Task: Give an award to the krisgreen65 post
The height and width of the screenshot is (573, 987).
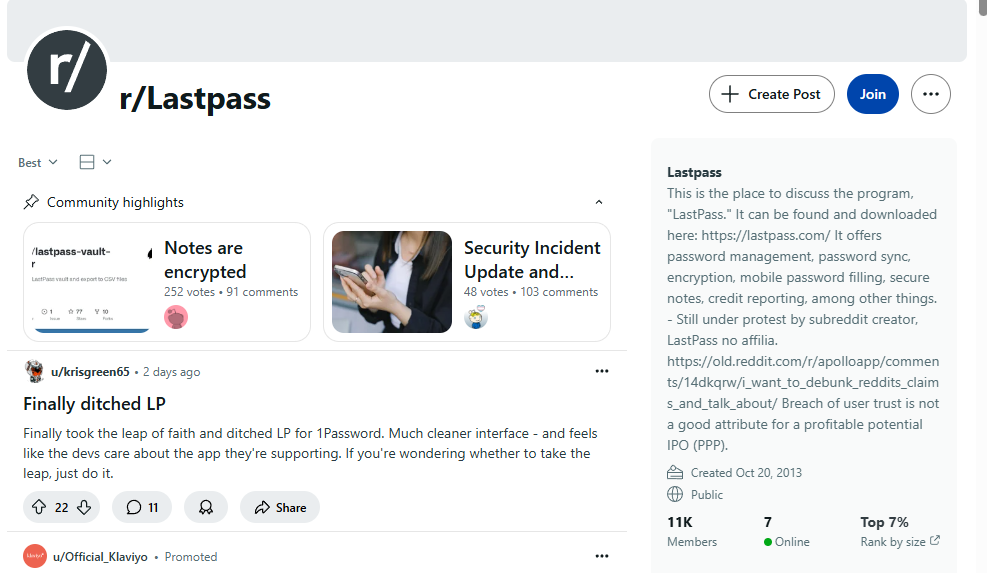Action: [x=206, y=507]
